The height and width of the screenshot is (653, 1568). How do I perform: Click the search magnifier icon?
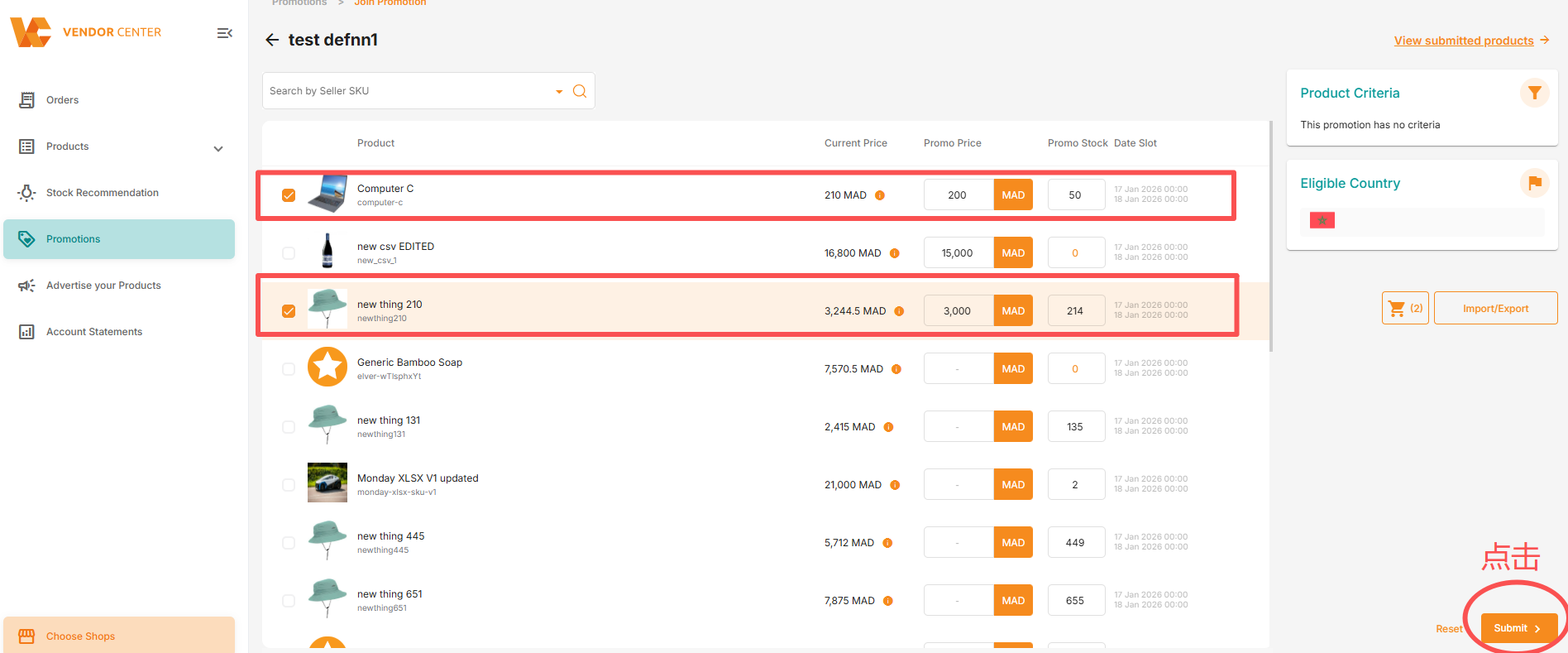pyautogui.click(x=580, y=91)
